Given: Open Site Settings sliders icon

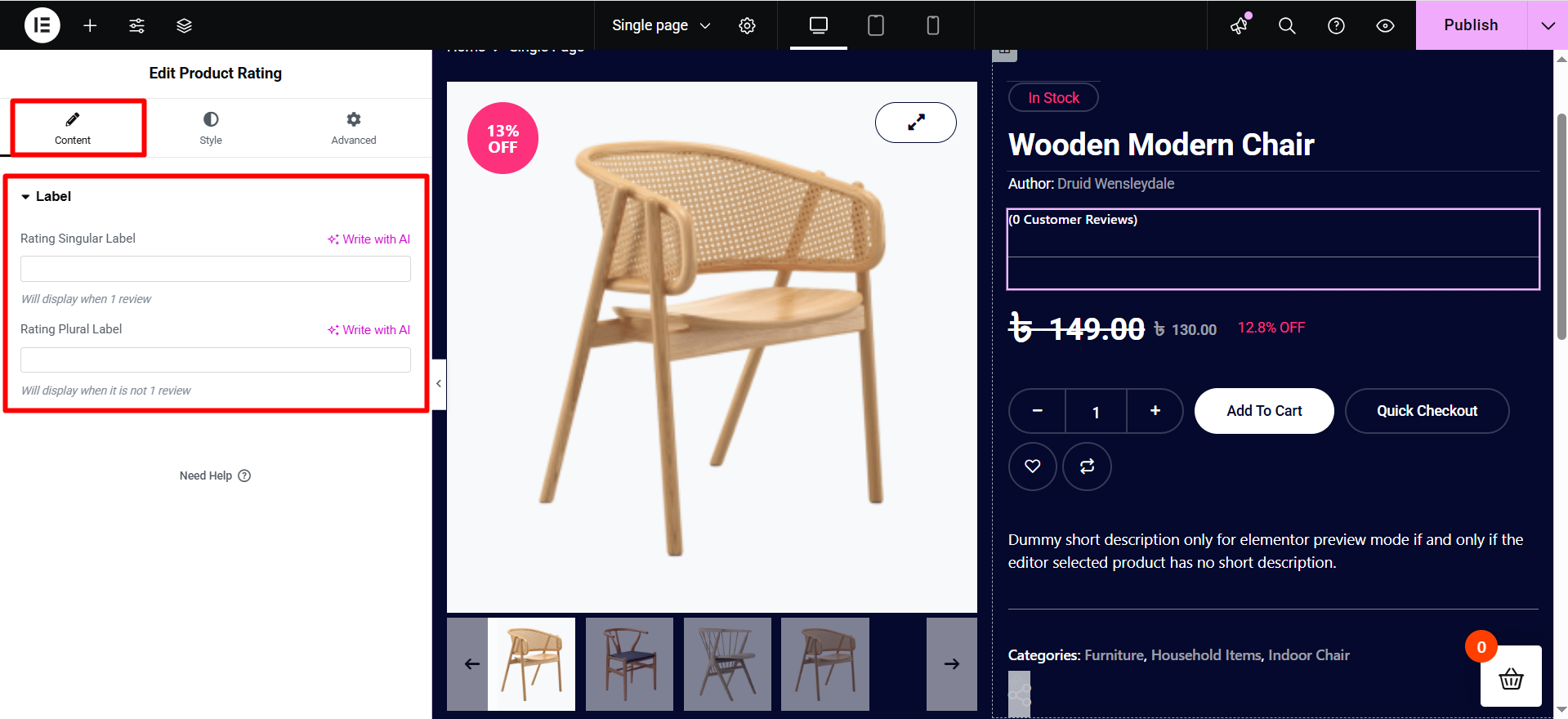Looking at the screenshot, I should tap(136, 25).
